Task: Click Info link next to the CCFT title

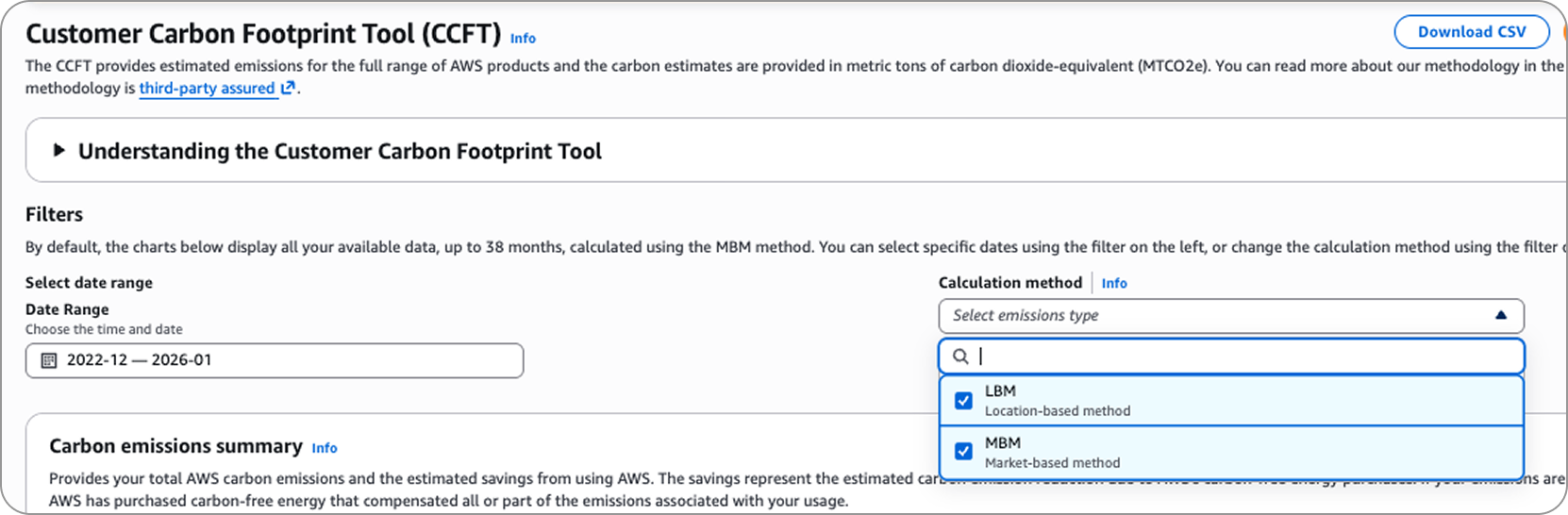Action: point(523,39)
